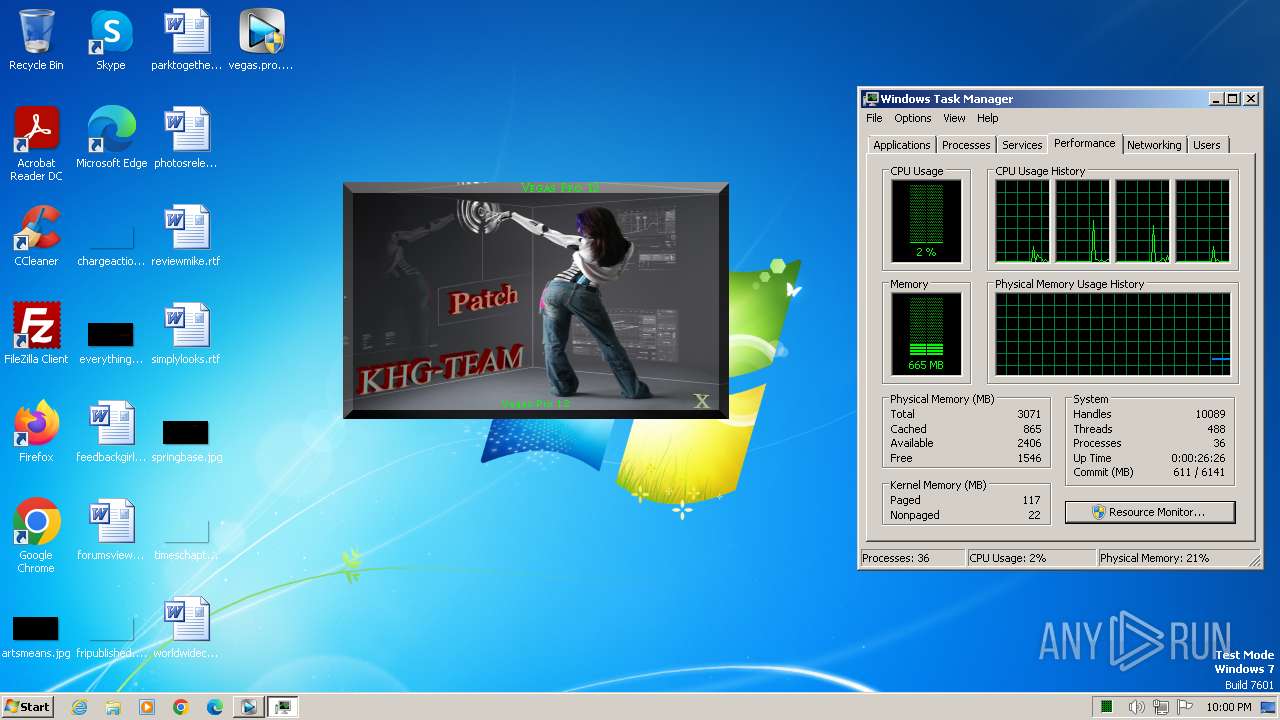1280x720 pixels.
Task: Switch to the Networking tab
Action: (x=1154, y=145)
